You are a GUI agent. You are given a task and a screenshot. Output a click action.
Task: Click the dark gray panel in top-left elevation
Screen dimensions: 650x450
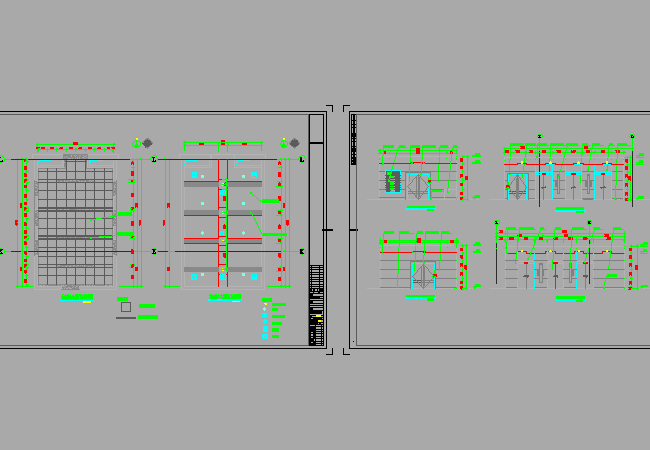(x=393, y=182)
